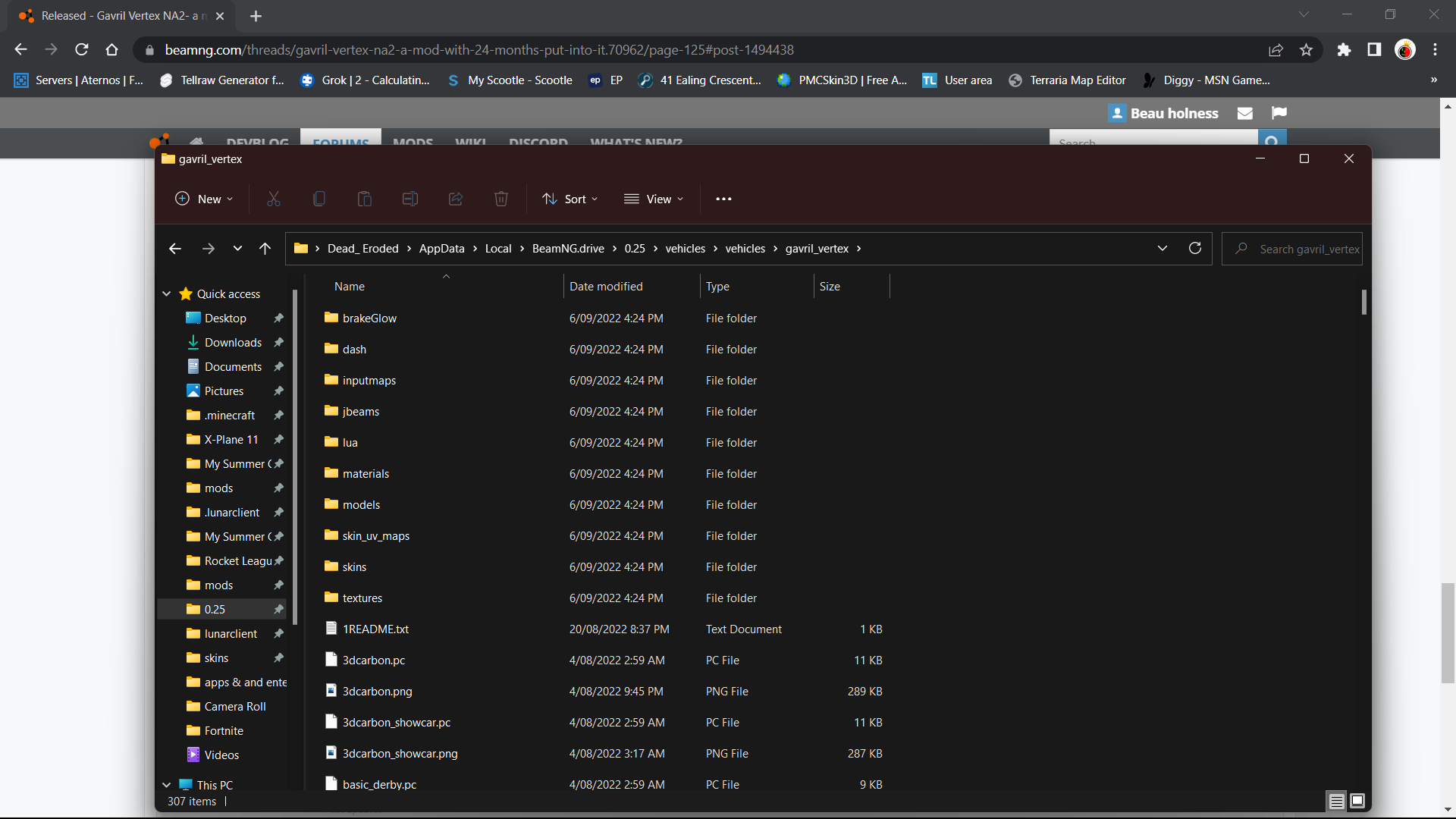This screenshot has height=819, width=1456.
Task: Click the Cut scissors icon in toolbar
Action: point(274,199)
